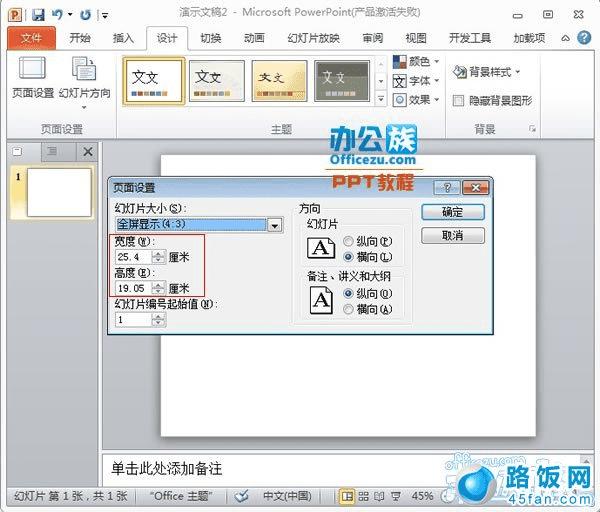Screen dimensions: 600x512
Task: Switch to the 开始 tab
Action: (x=80, y=38)
